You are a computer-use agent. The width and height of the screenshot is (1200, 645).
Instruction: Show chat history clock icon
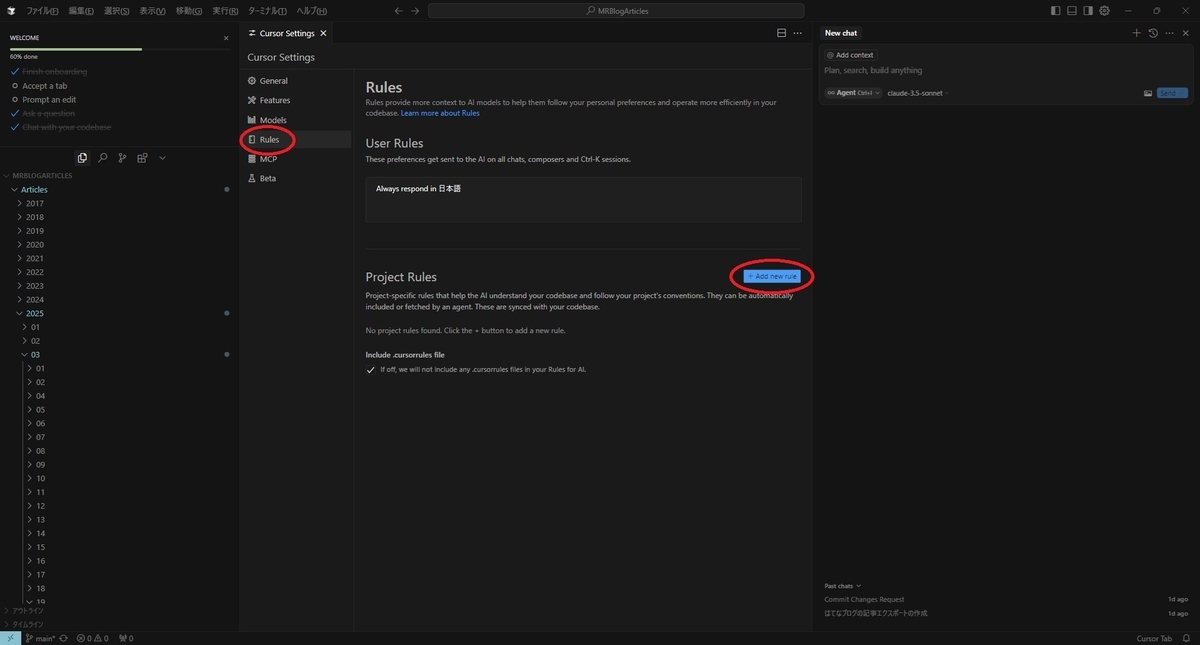(1153, 33)
